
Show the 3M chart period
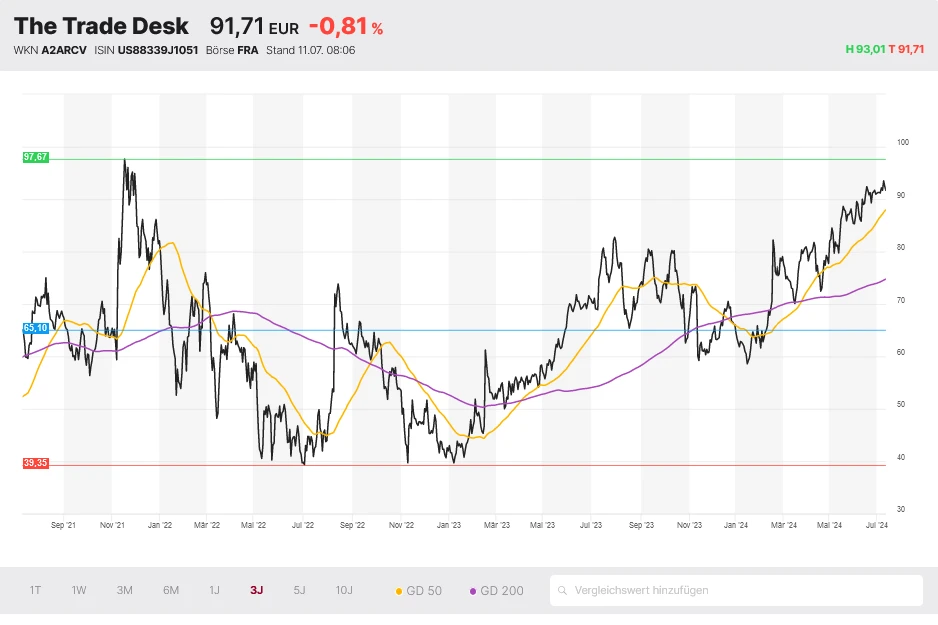124,591
